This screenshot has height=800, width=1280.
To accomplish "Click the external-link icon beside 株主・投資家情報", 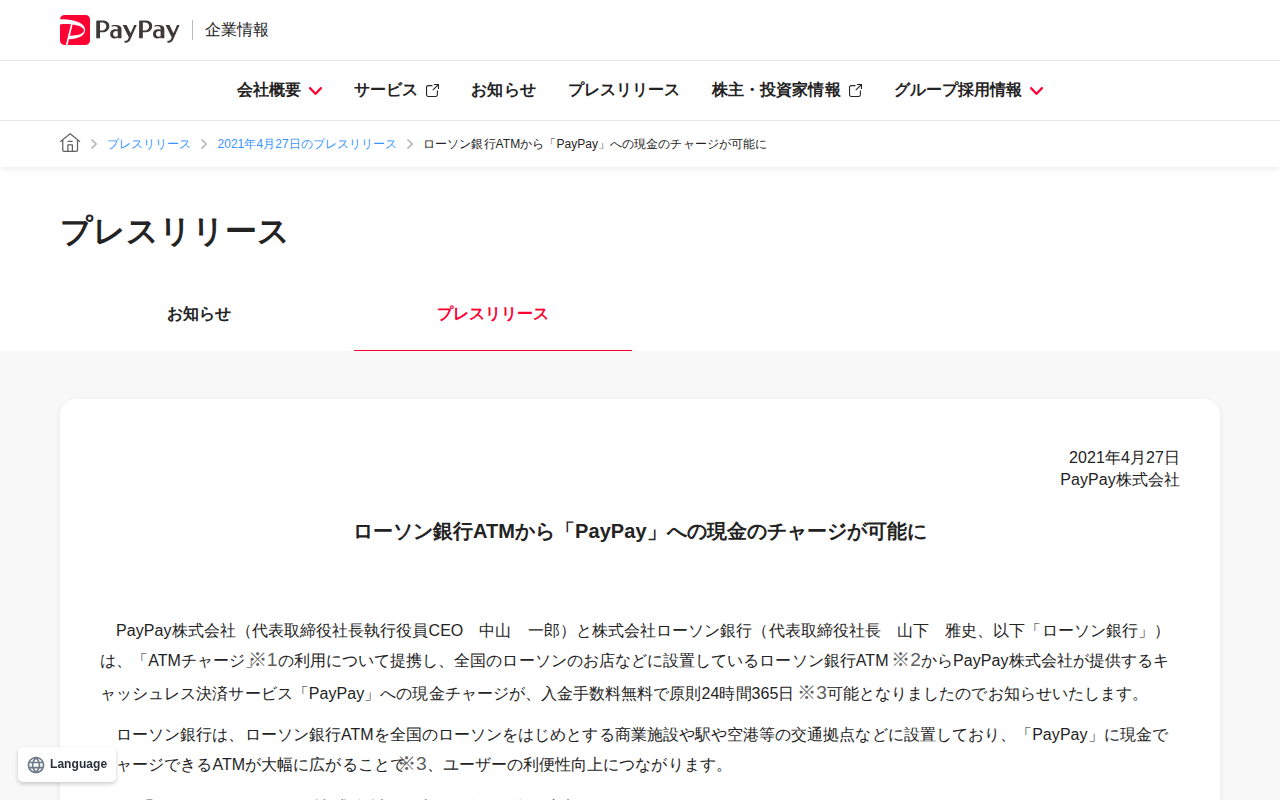I will (x=855, y=90).
